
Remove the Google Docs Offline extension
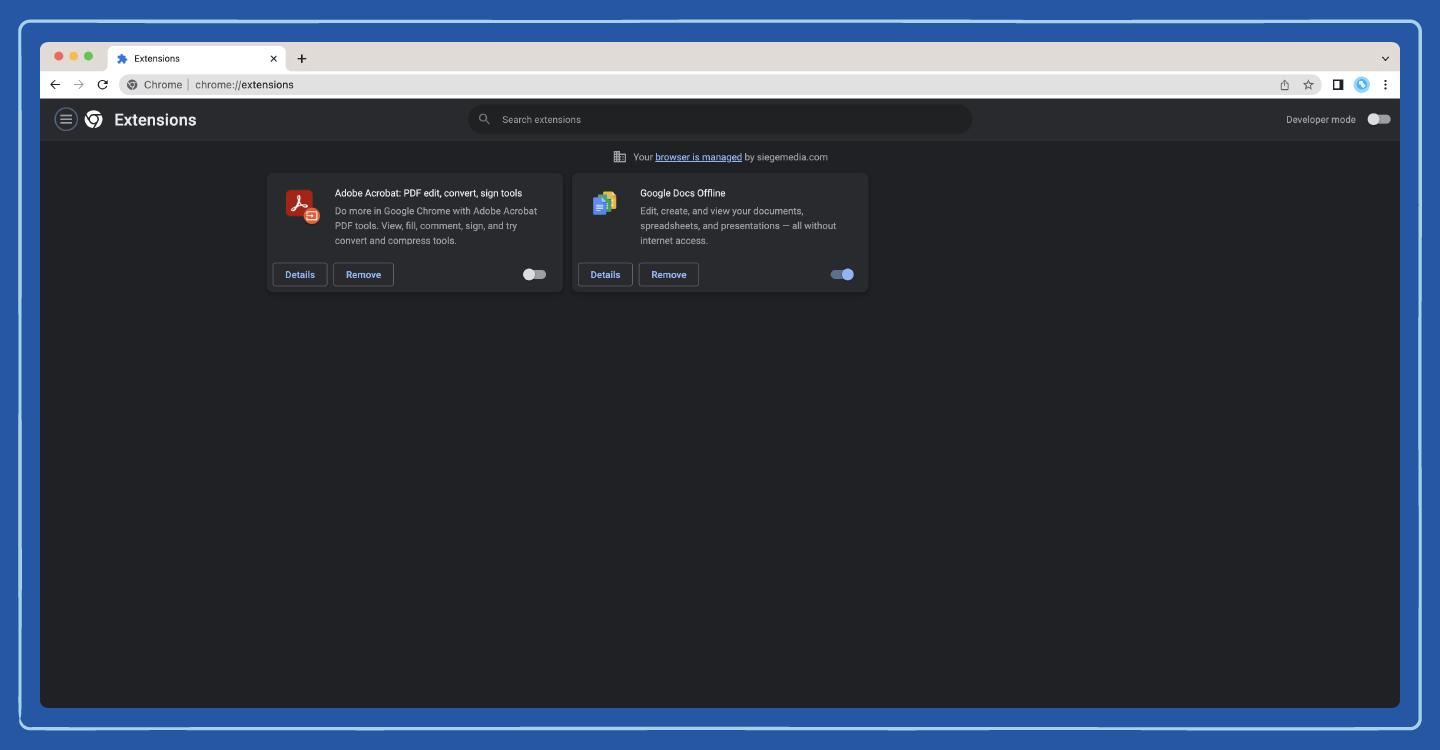(668, 274)
